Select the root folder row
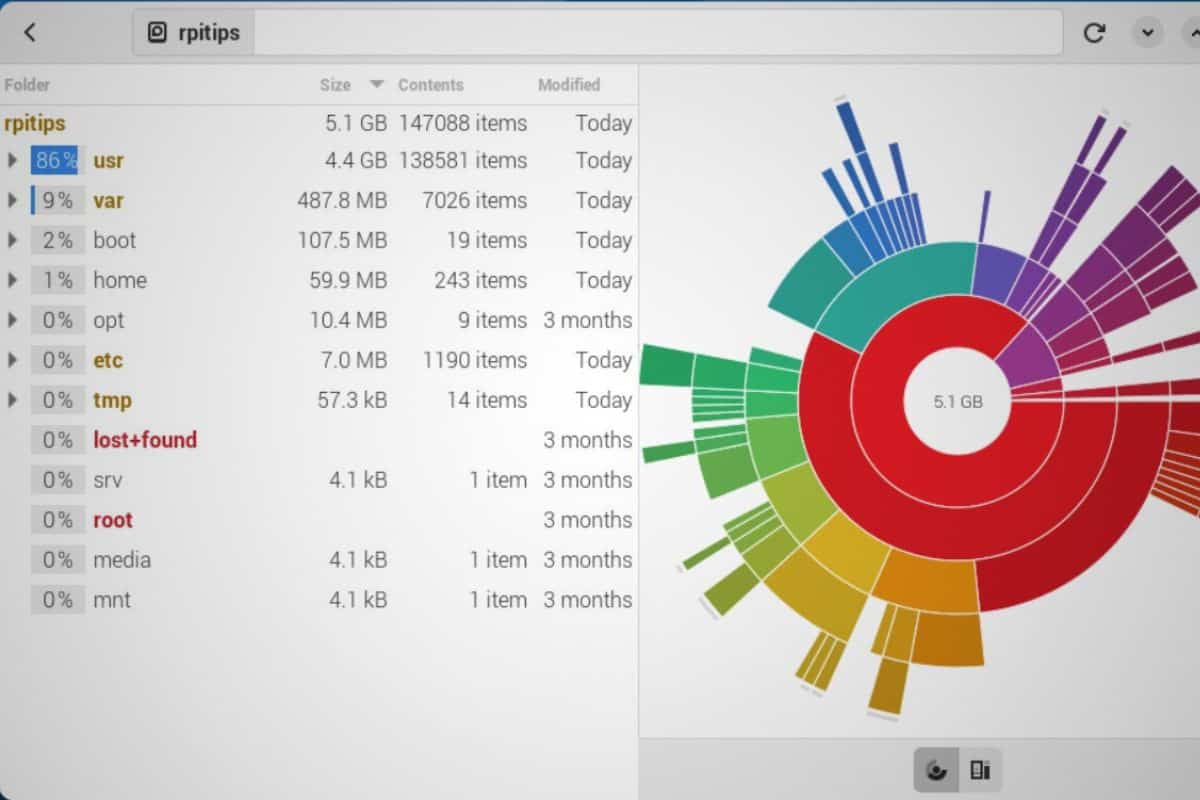Screen dimensions: 1200x800 point(113,520)
